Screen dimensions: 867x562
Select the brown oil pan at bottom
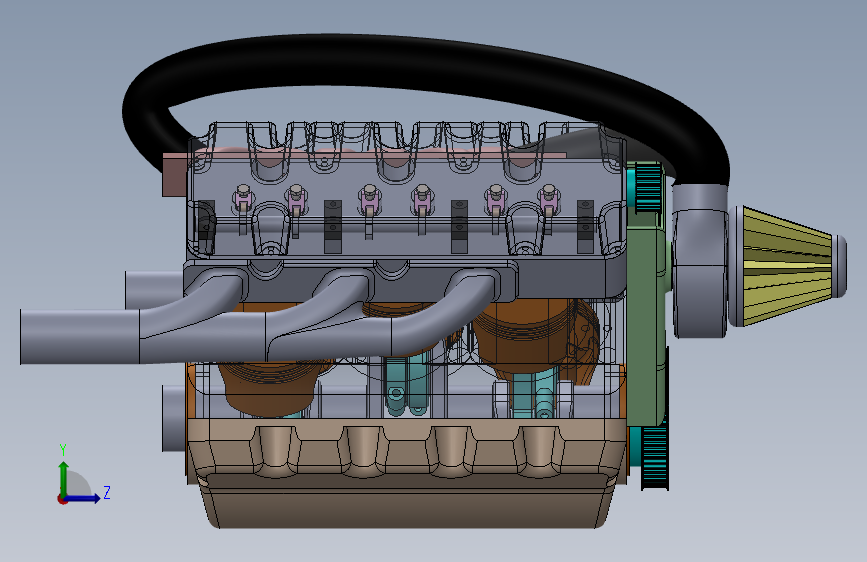pyautogui.click(x=408, y=473)
